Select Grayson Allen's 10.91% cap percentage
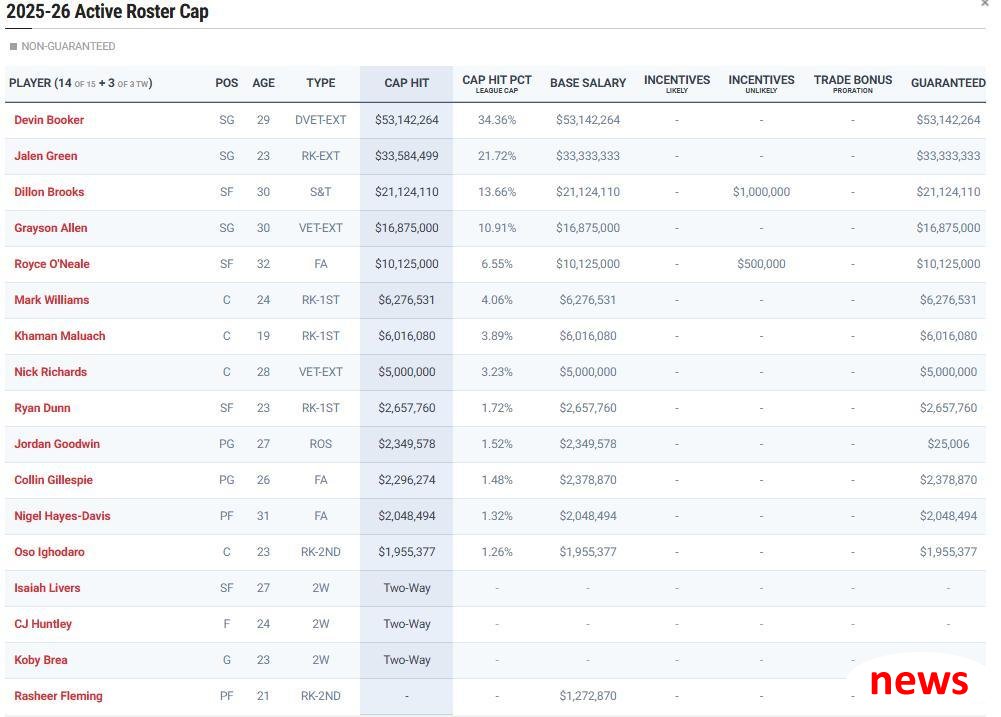 click(497, 228)
